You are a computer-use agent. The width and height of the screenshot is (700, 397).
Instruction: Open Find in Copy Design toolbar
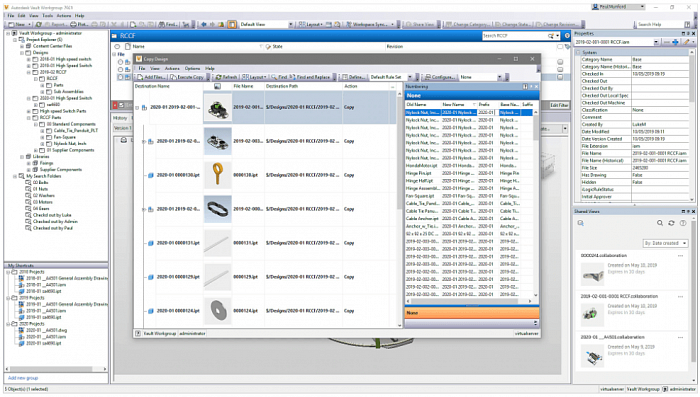coord(279,77)
